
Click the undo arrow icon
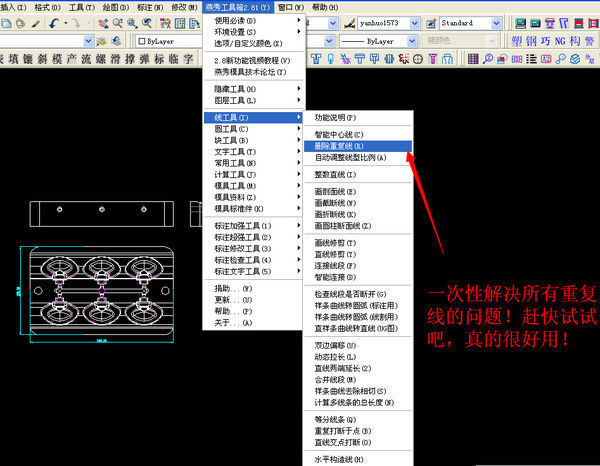pos(53,22)
